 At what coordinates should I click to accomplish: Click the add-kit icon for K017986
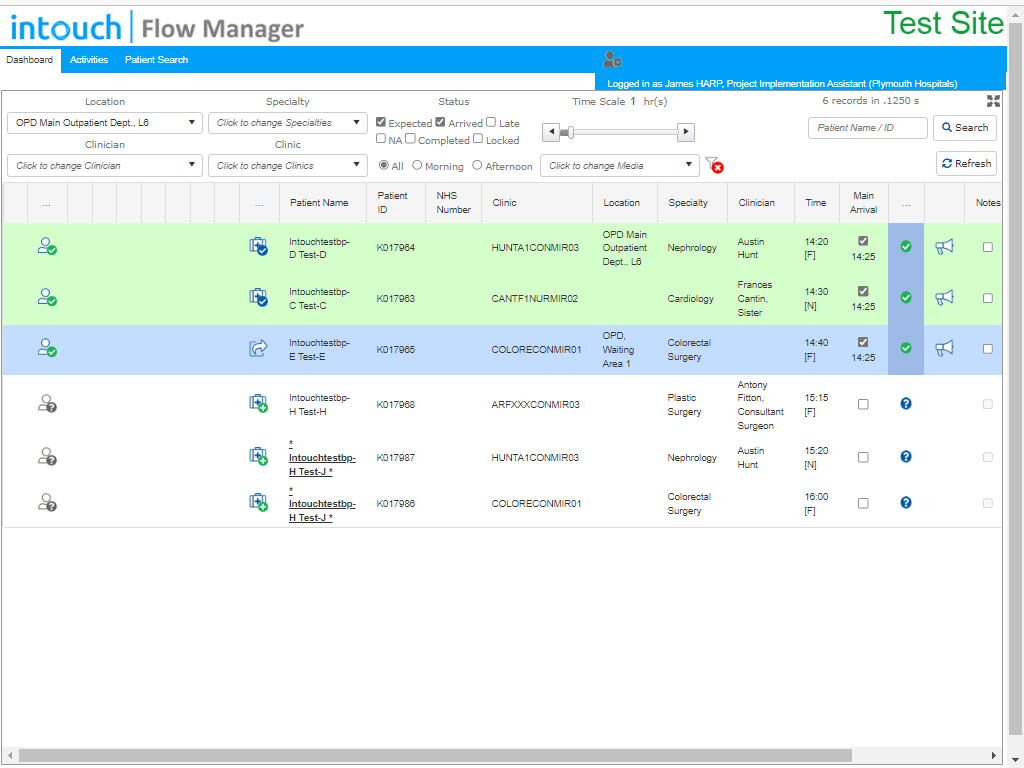(259, 502)
